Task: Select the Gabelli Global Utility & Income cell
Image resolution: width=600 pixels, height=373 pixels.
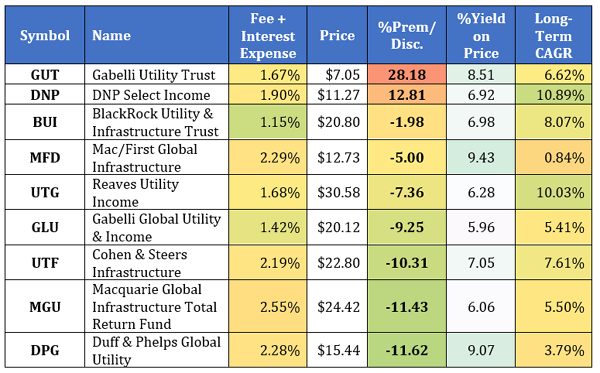Action: (157, 227)
